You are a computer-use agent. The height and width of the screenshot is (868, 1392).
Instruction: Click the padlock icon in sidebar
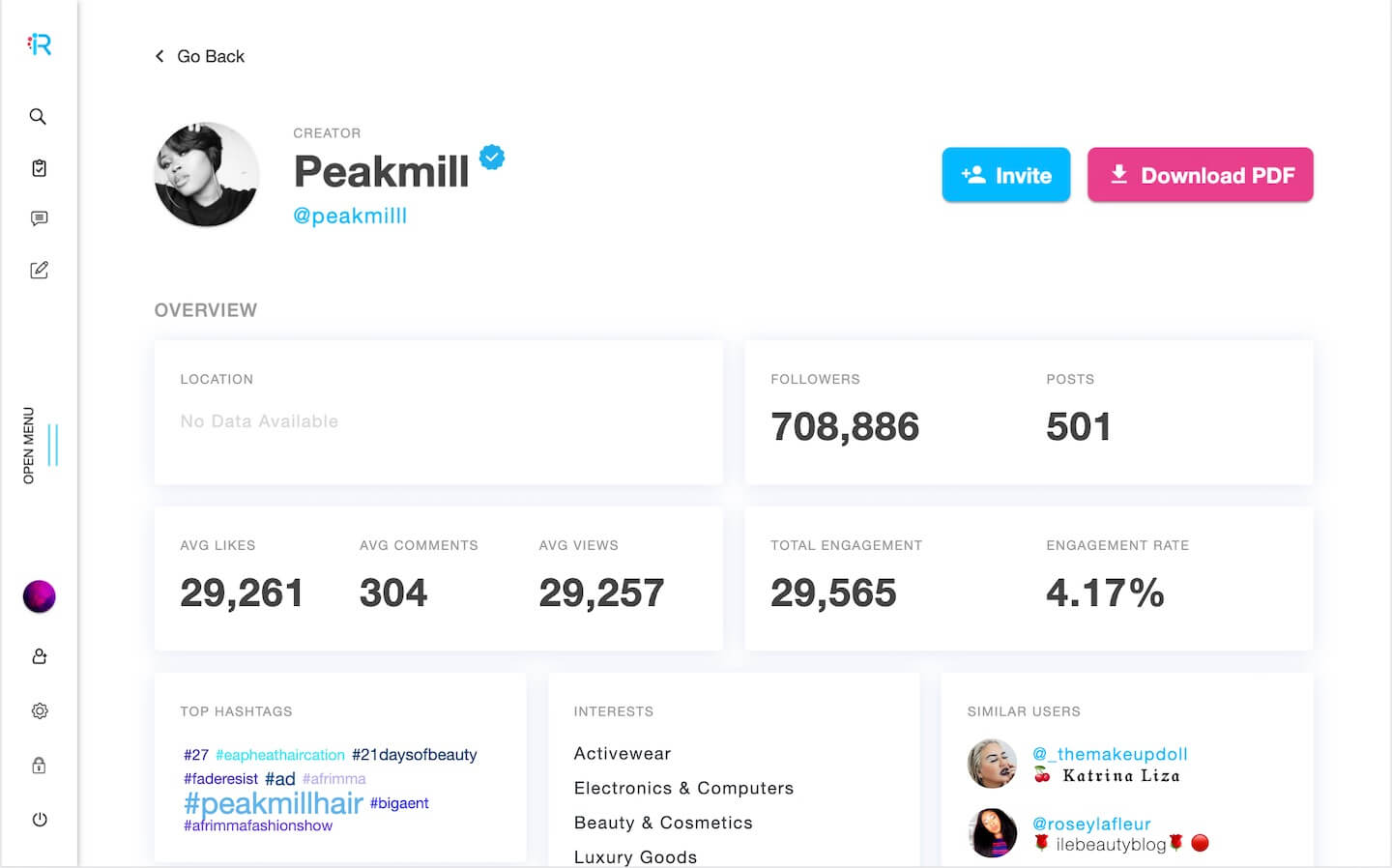39,765
